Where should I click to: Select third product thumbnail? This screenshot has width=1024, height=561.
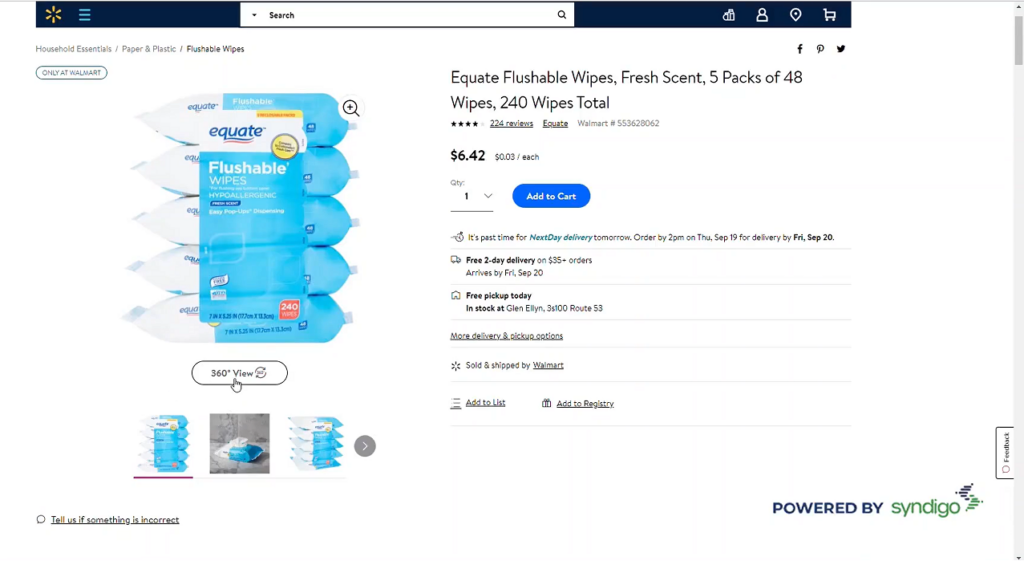pos(316,443)
